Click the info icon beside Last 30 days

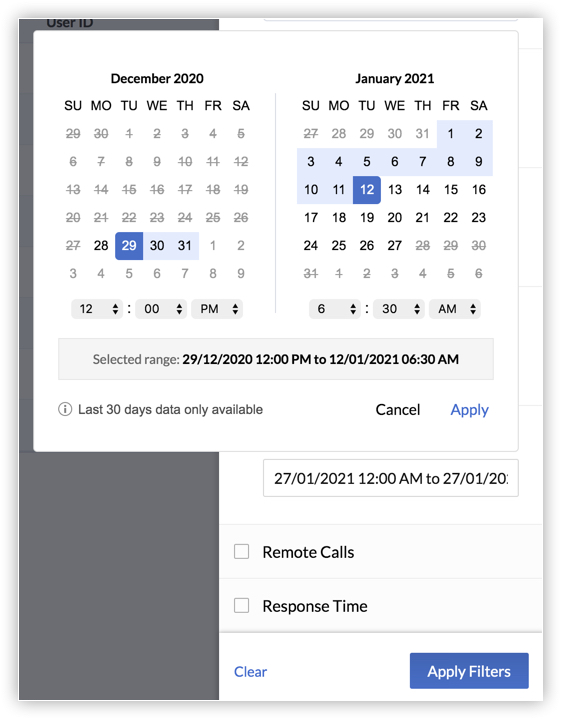coord(65,409)
